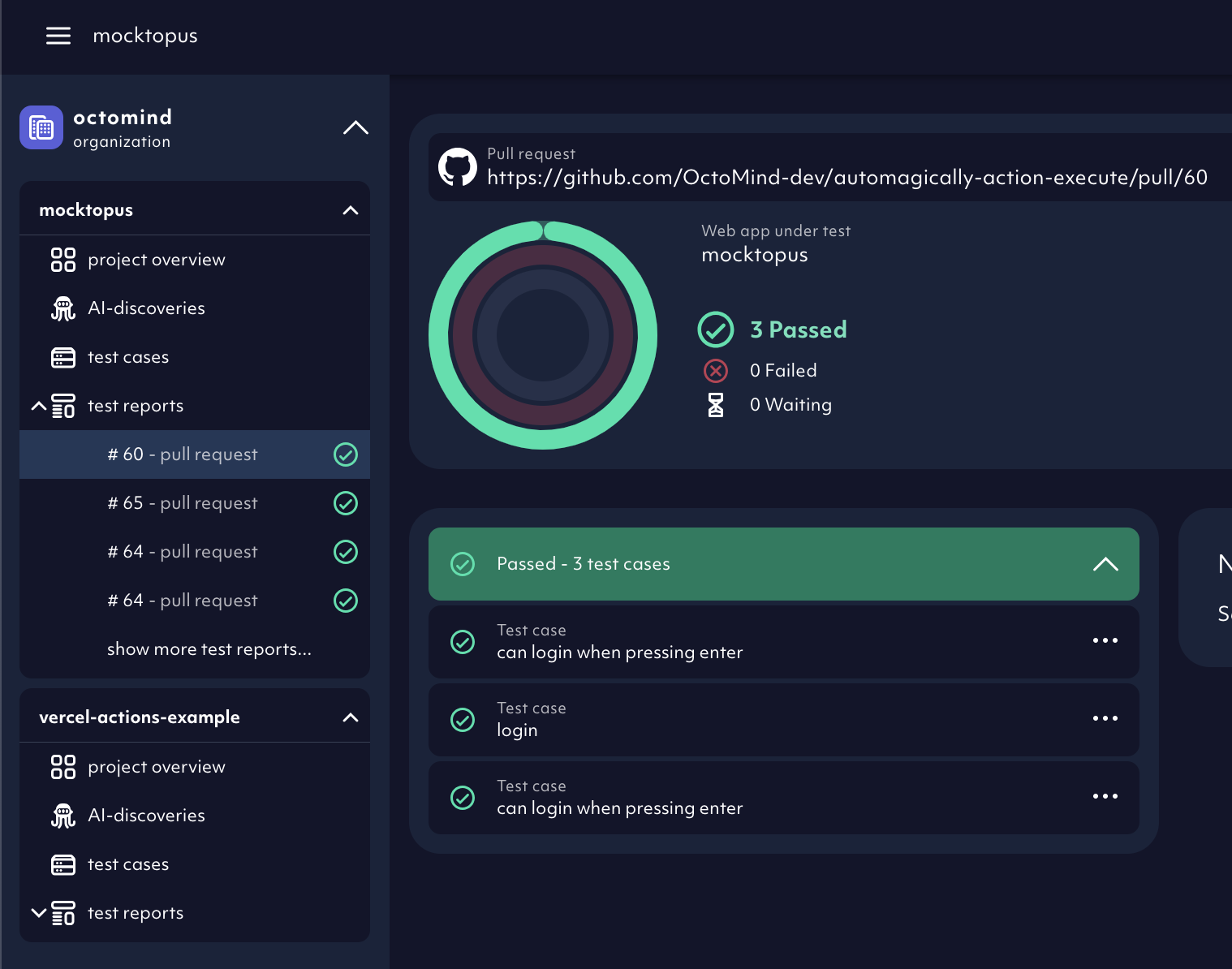Click the mocktopus title in top bar
This screenshot has width=1232, height=969.
(x=145, y=36)
